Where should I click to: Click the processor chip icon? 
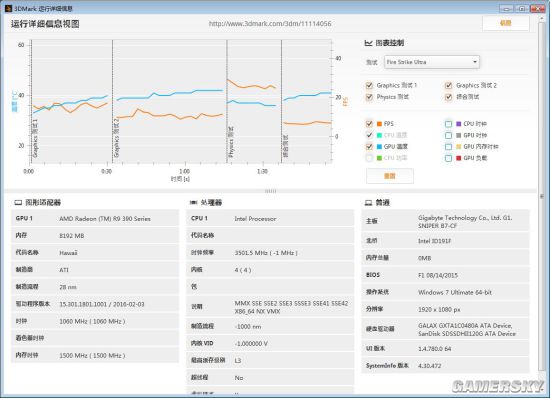(193, 203)
